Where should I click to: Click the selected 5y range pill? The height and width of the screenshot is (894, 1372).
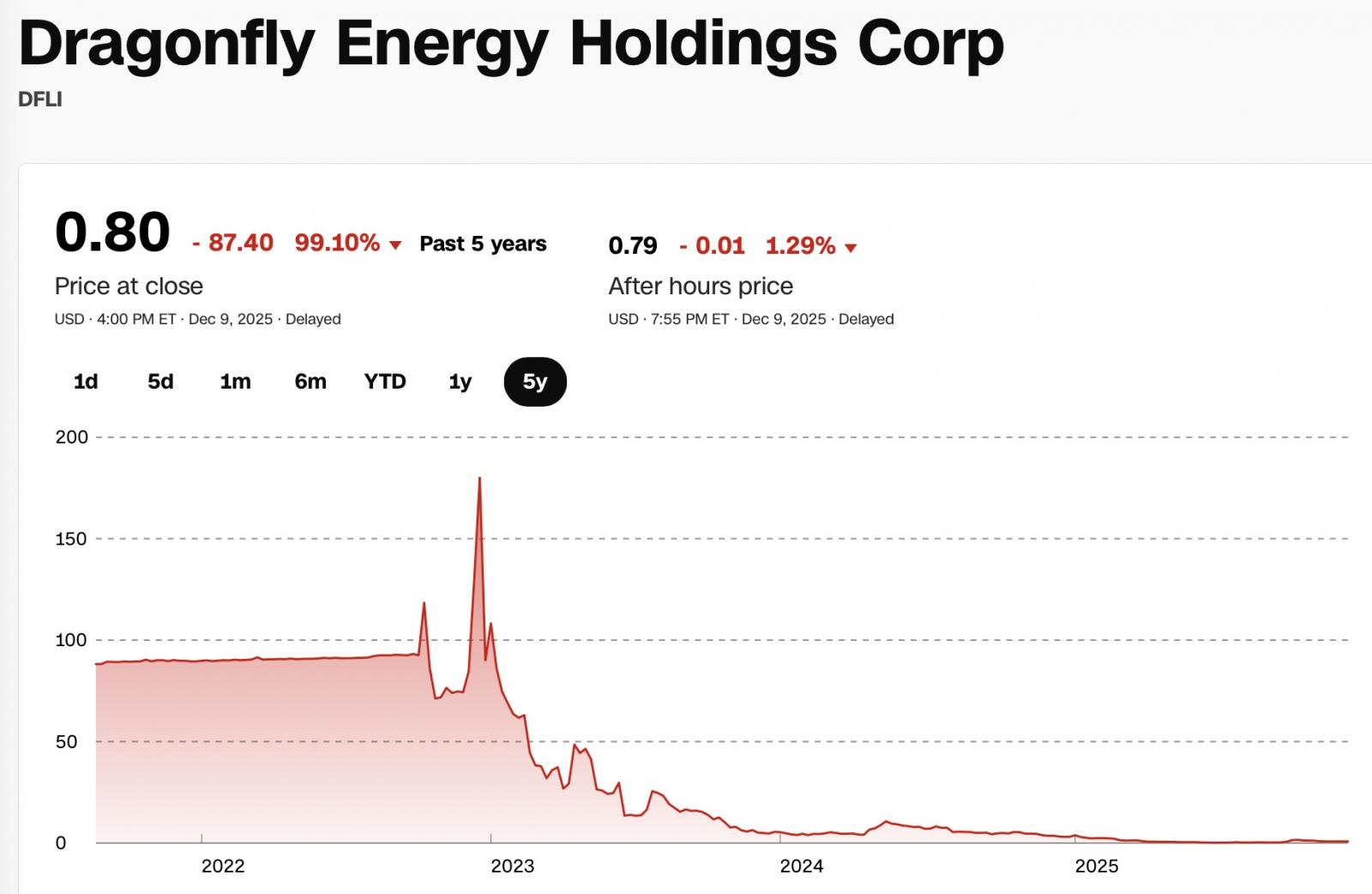tap(535, 382)
